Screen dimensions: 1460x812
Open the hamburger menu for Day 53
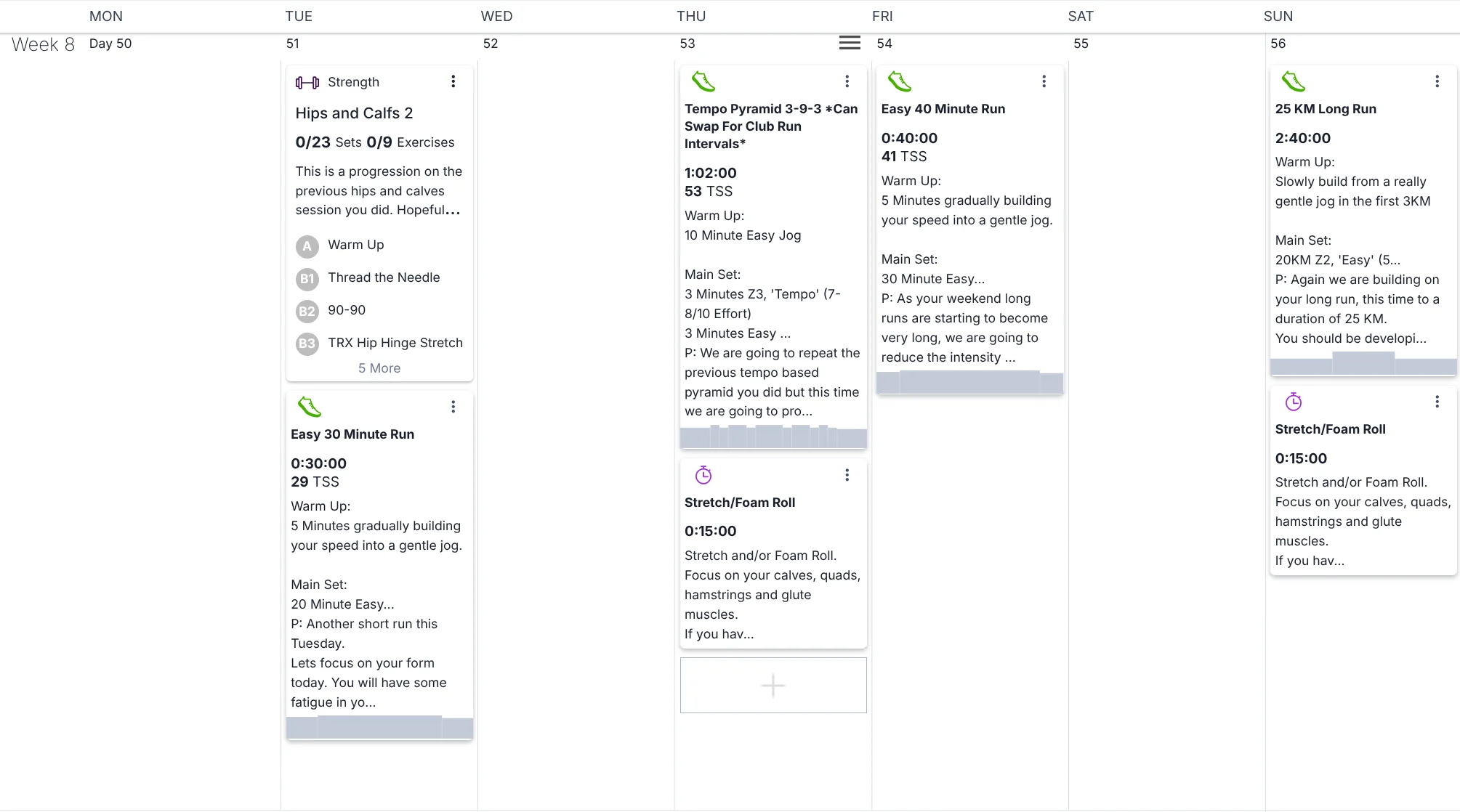point(850,43)
